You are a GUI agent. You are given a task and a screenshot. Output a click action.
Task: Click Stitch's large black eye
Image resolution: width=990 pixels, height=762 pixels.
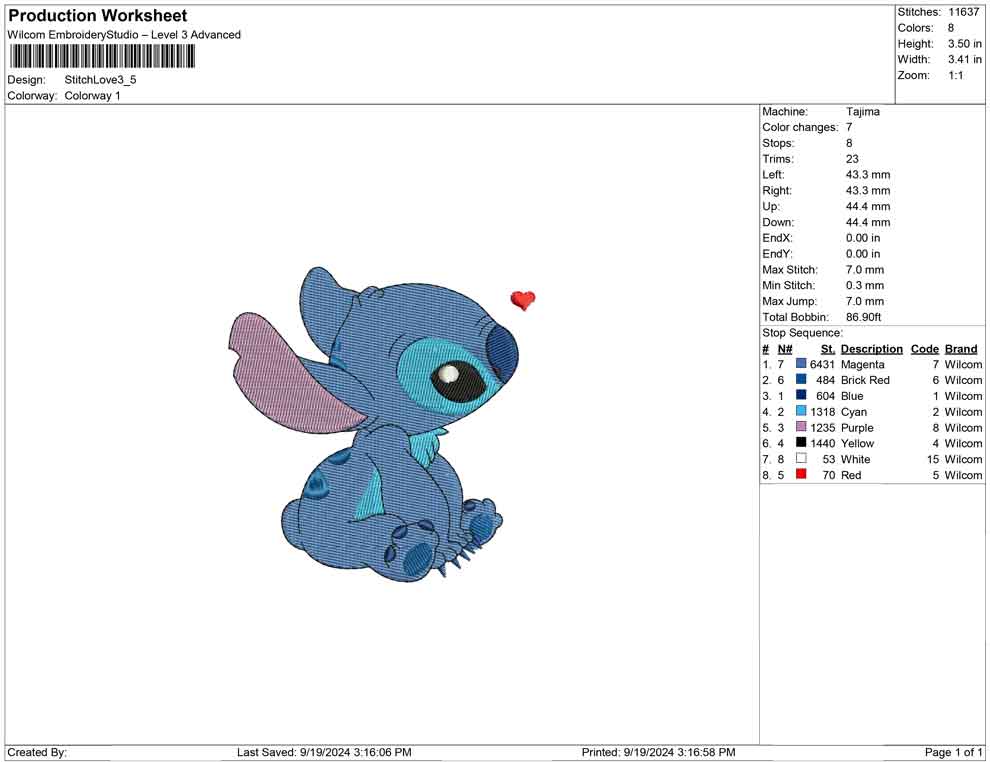click(x=456, y=379)
